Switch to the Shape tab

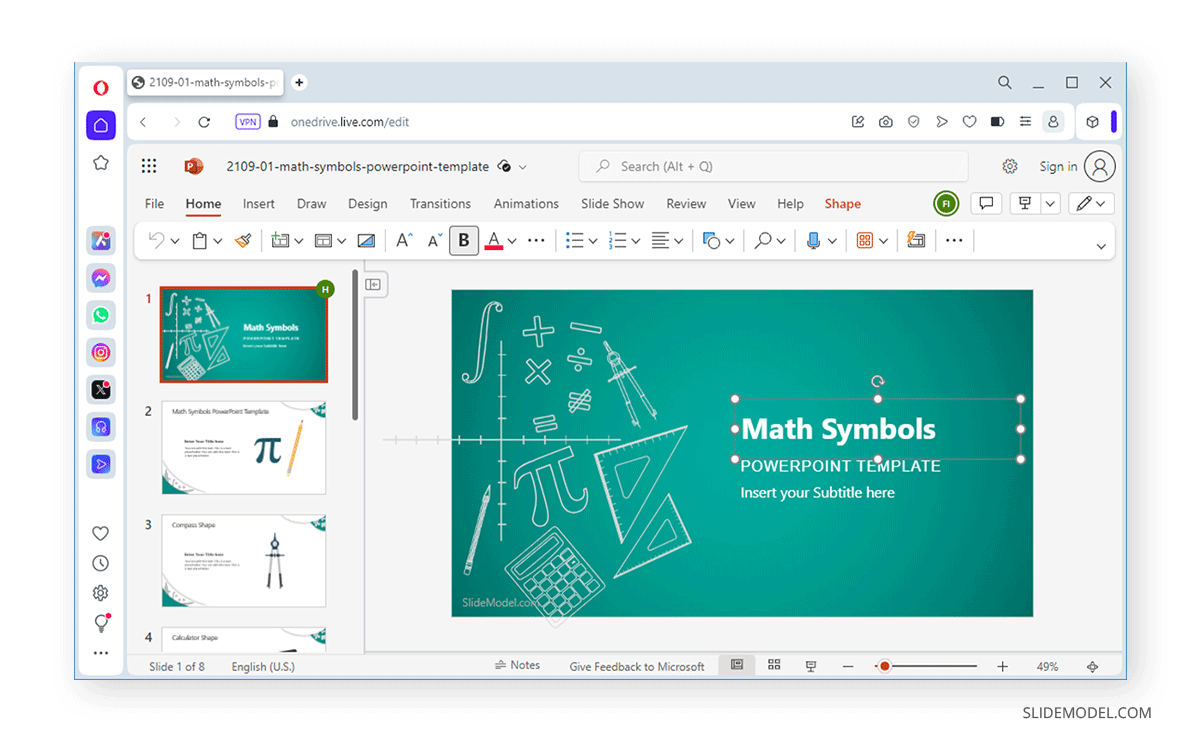pos(843,204)
